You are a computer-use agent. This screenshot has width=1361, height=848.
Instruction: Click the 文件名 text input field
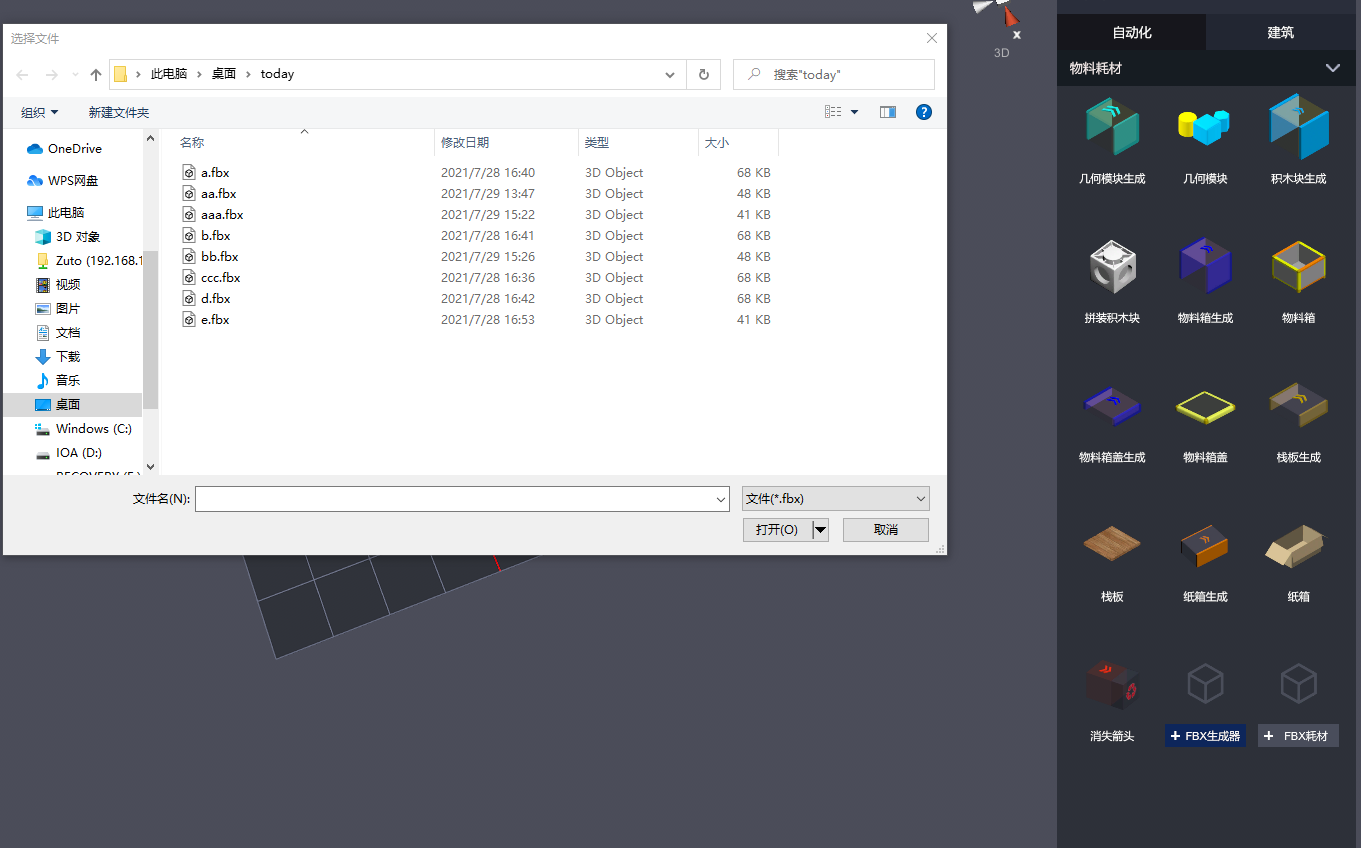click(x=454, y=499)
